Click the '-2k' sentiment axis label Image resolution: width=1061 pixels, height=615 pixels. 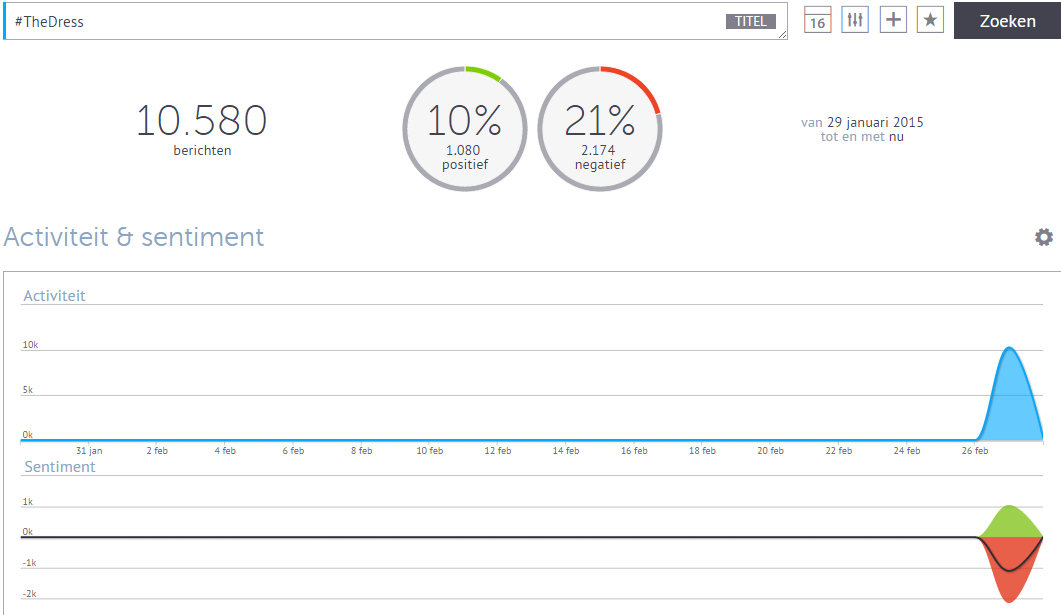29,594
